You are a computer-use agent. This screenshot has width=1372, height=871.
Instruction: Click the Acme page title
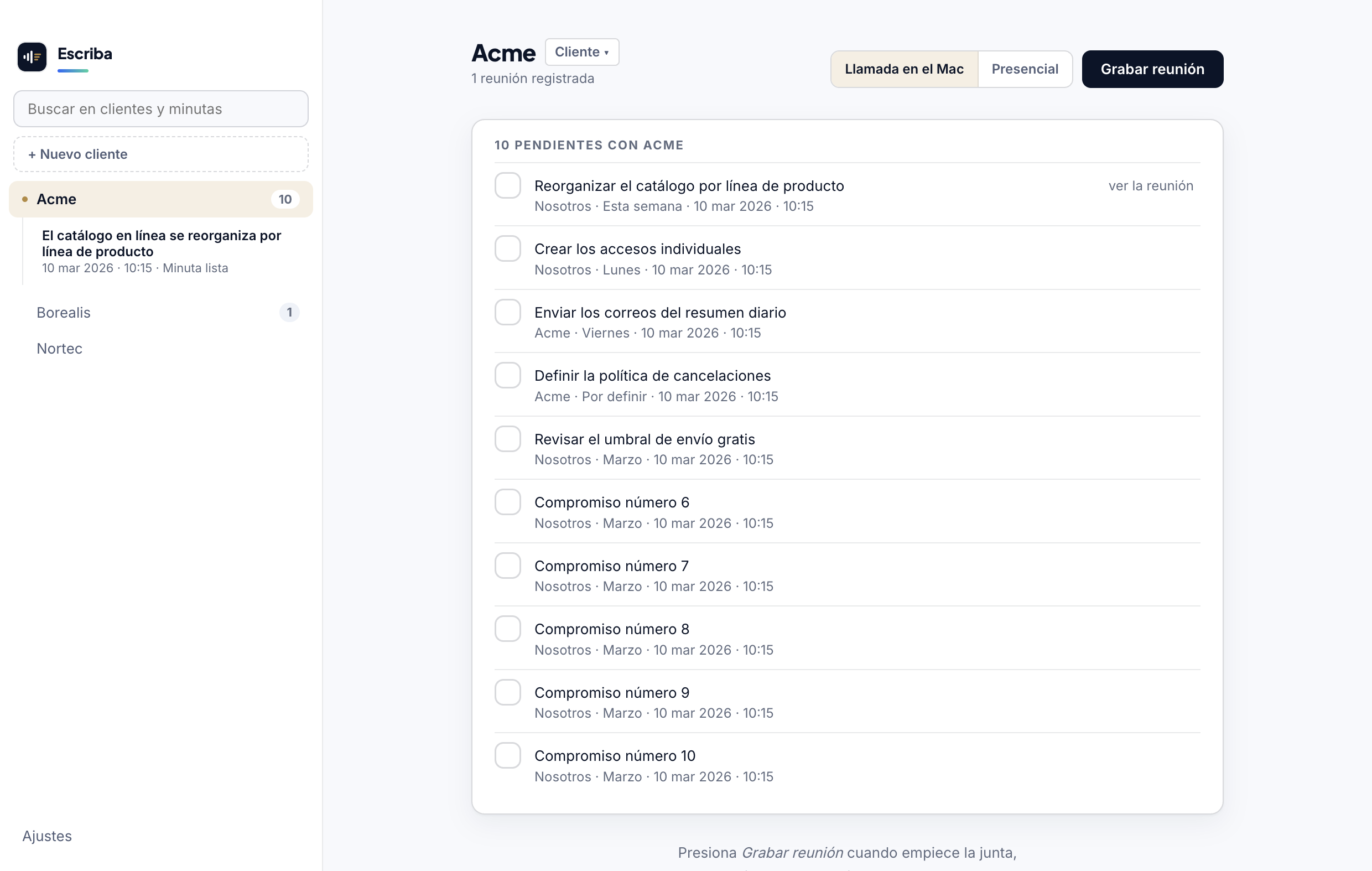point(503,53)
